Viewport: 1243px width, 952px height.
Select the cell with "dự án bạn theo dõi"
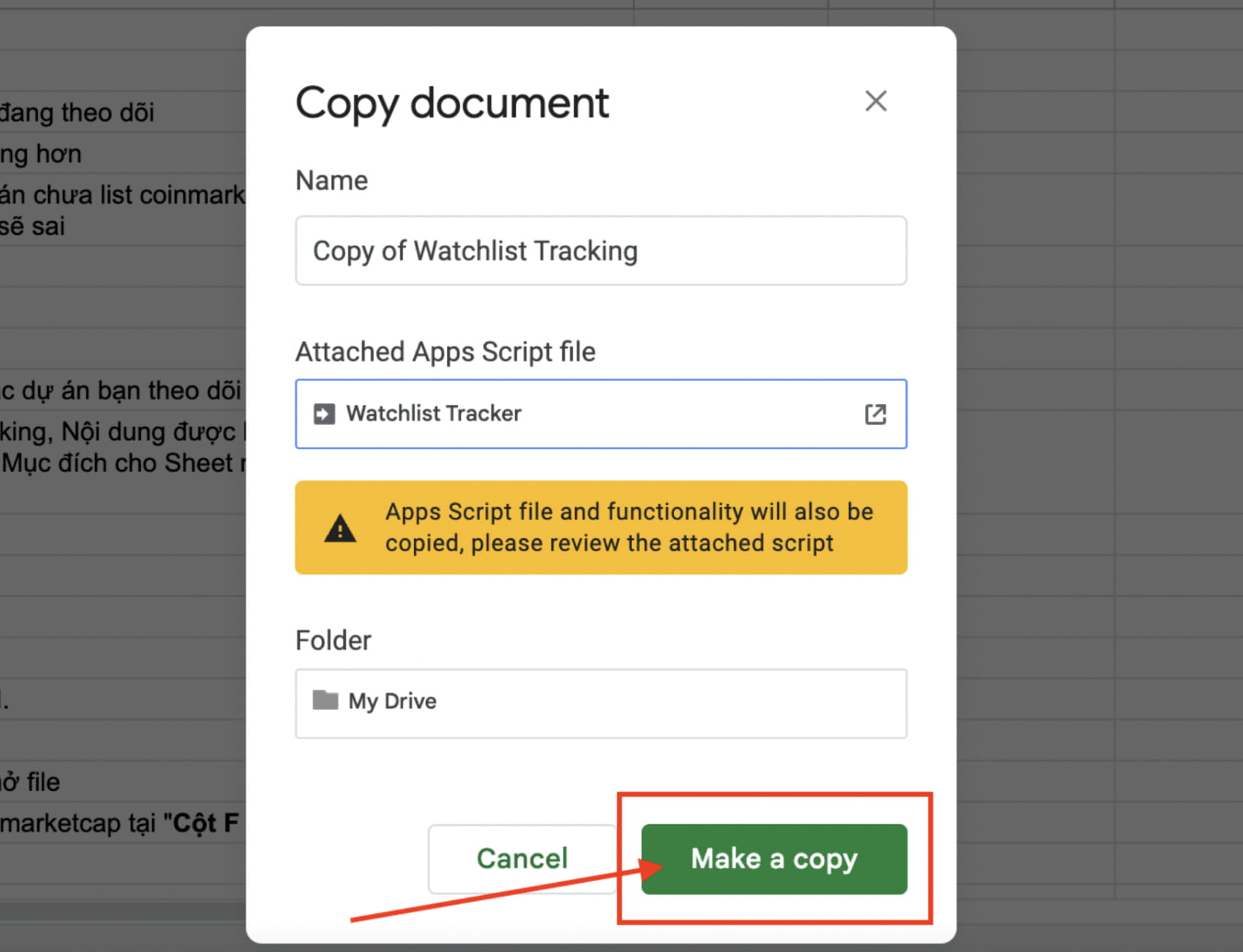(120, 390)
